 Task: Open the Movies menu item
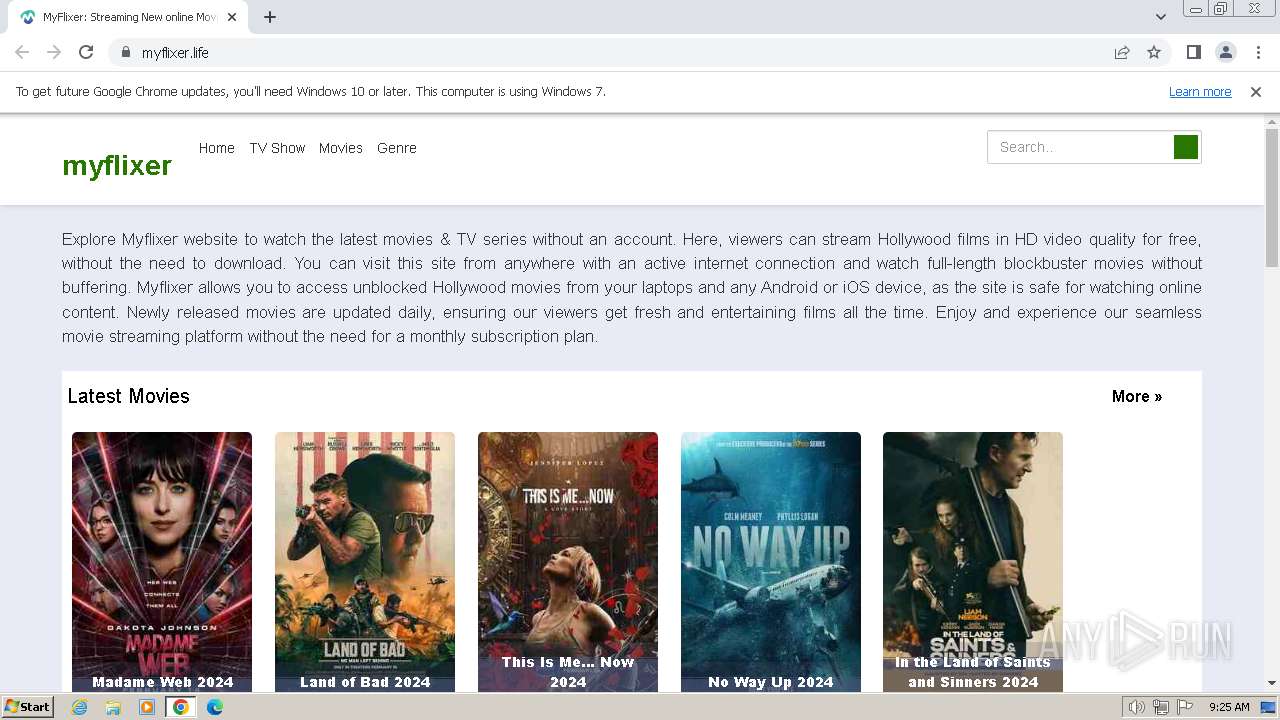point(340,148)
